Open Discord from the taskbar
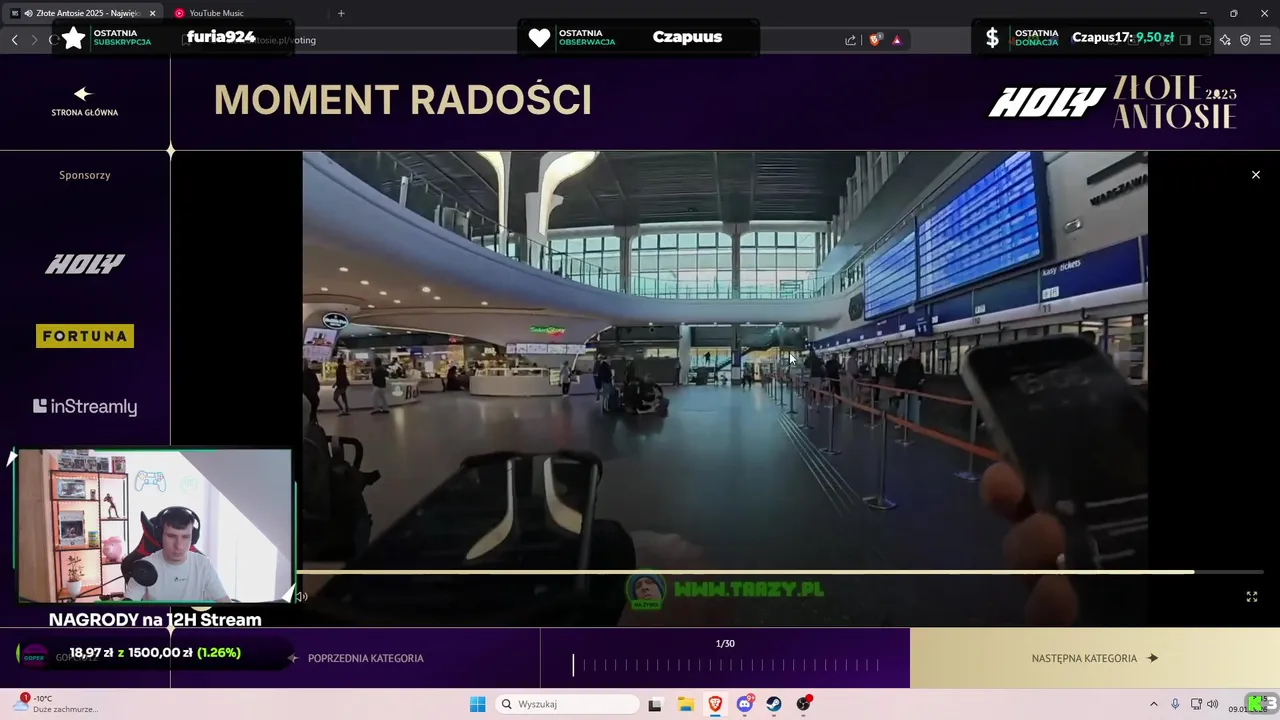The height and width of the screenshot is (720, 1280). 745,704
